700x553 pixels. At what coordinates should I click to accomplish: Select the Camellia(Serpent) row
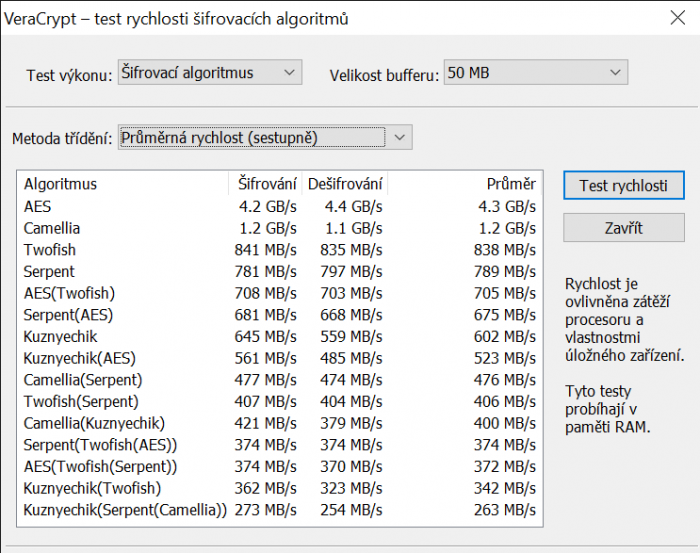83,380
